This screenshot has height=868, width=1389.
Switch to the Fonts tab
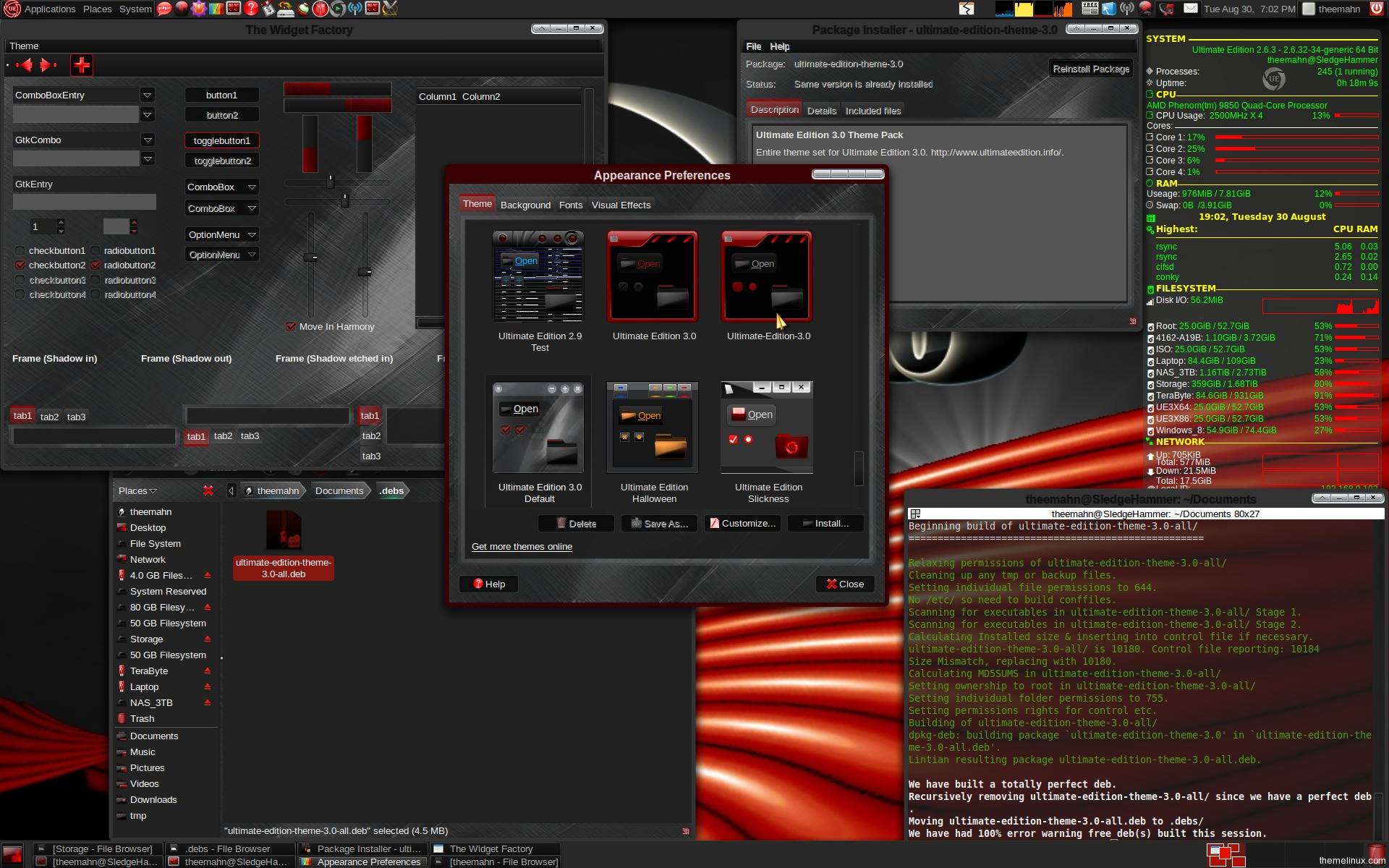coord(571,205)
